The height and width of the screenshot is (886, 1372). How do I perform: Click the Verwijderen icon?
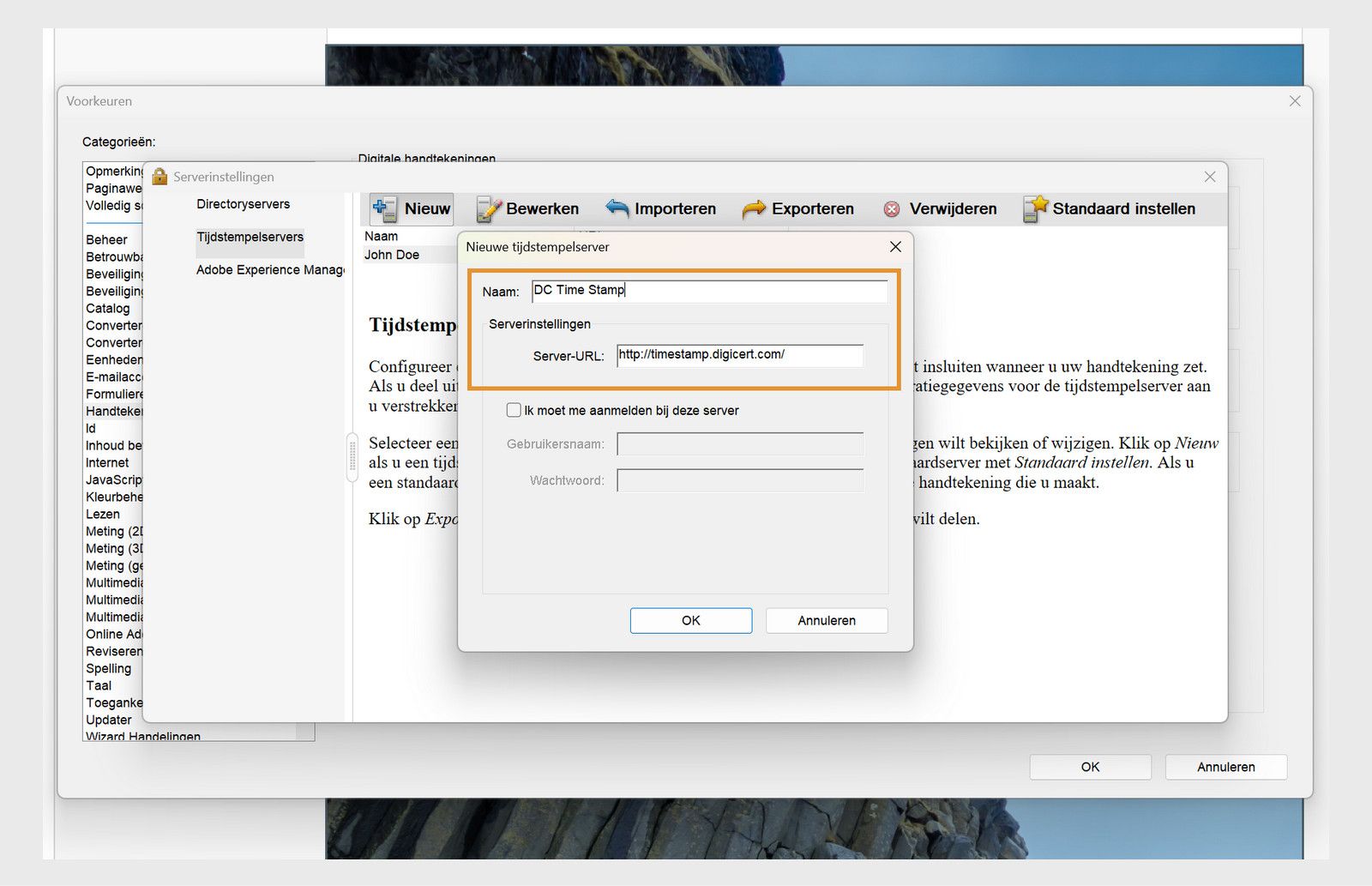click(x=892, y=208)
